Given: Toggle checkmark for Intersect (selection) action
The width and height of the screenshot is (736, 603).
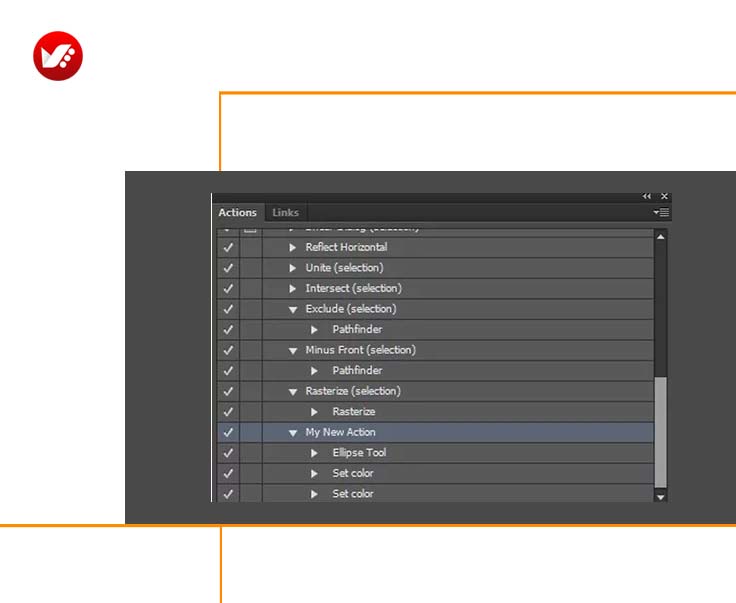Looking at the screenshot, I should pyautogui.click(x=228, y=289).
